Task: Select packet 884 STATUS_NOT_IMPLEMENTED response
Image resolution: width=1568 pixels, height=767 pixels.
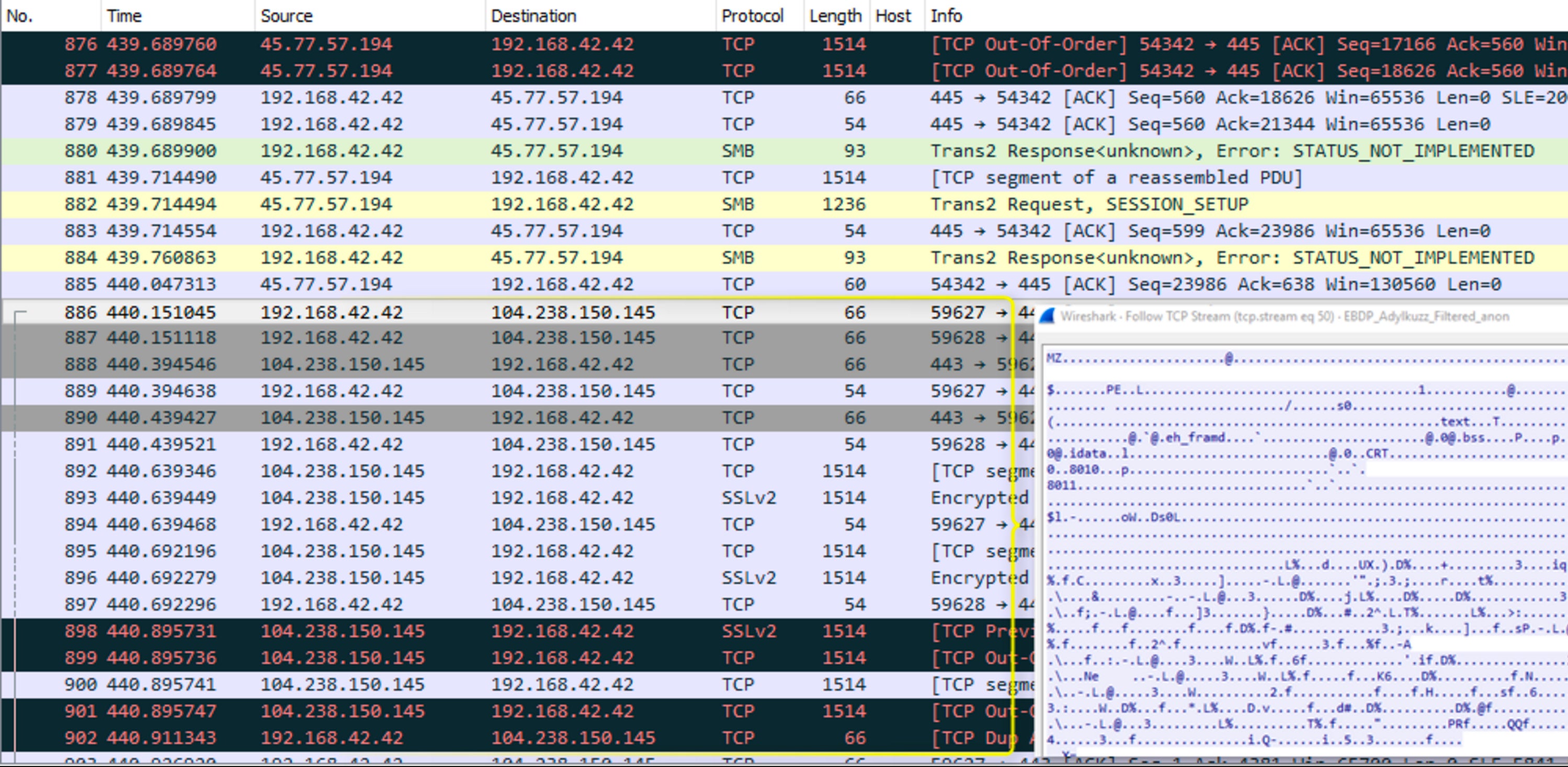Action: [784, 258]
